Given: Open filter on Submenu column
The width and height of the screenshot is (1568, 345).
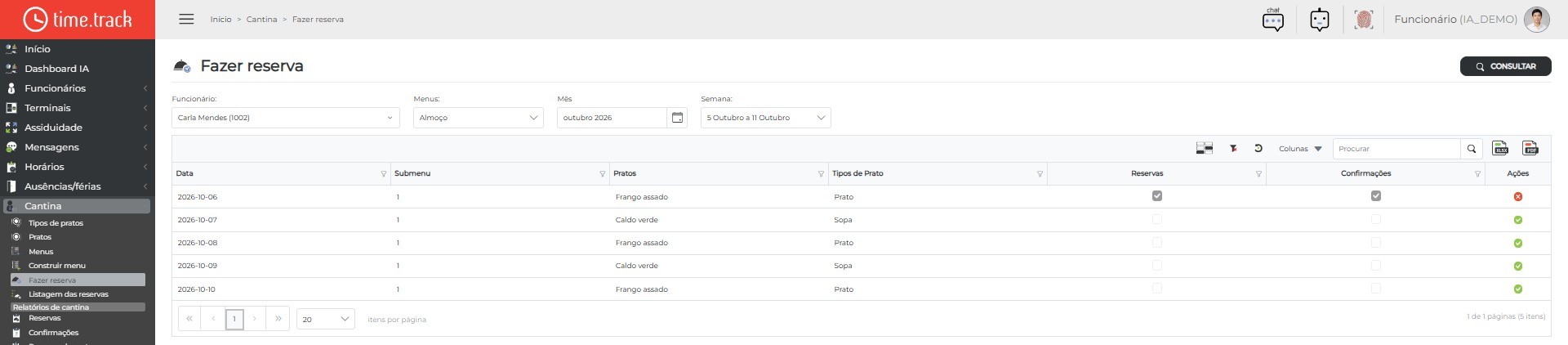Looking at the screenshot, I should click(603, 174).
